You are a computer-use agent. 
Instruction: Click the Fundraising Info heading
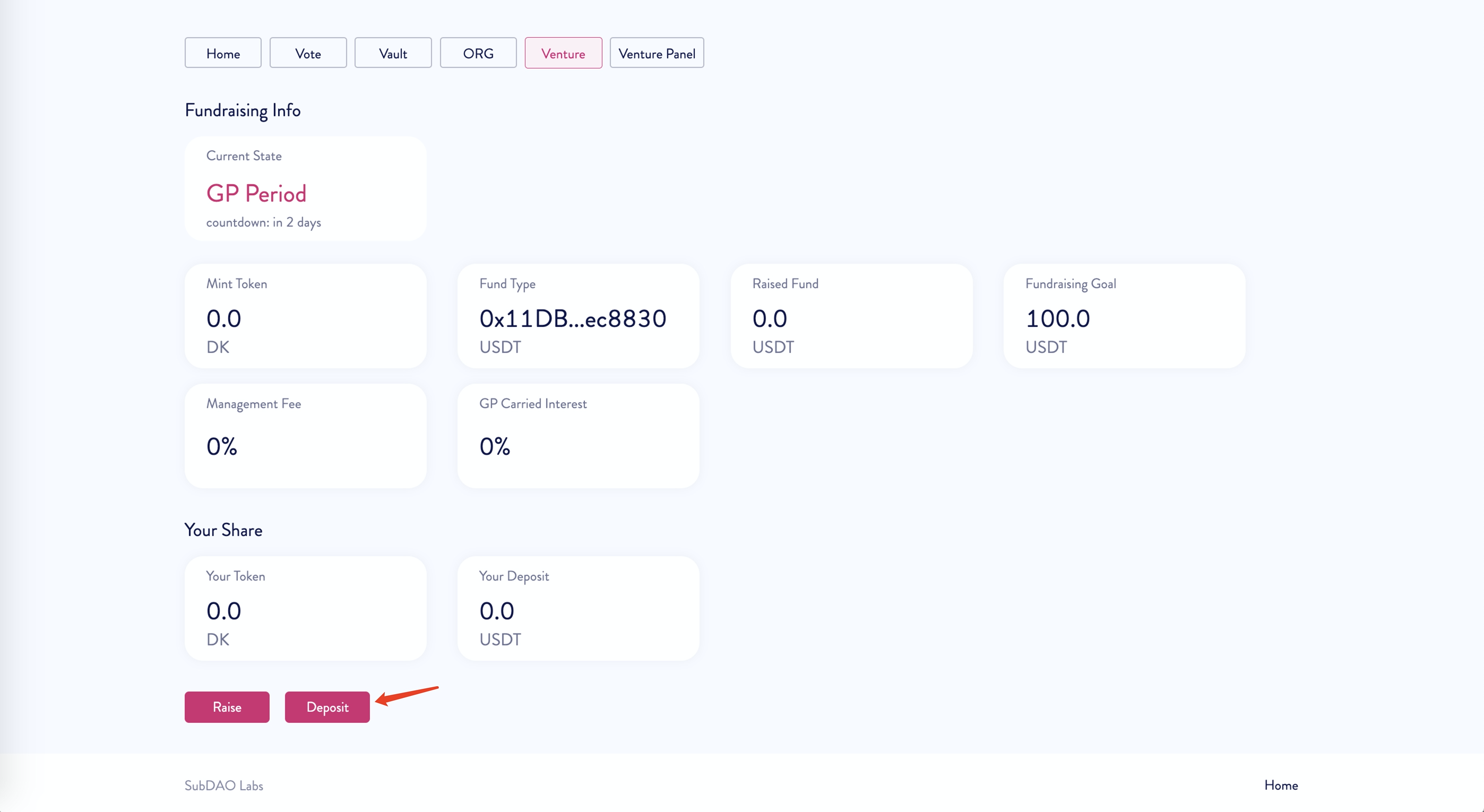point(243,110)
